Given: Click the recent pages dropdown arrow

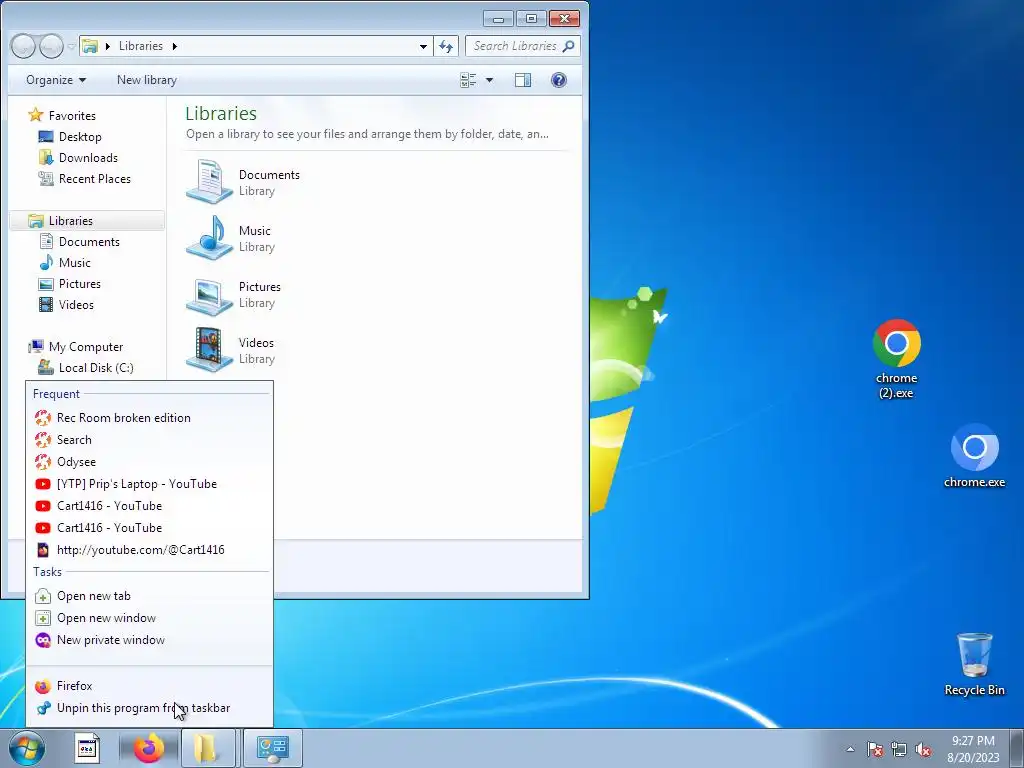Looking at the screenshot, I should pos(71,46).
